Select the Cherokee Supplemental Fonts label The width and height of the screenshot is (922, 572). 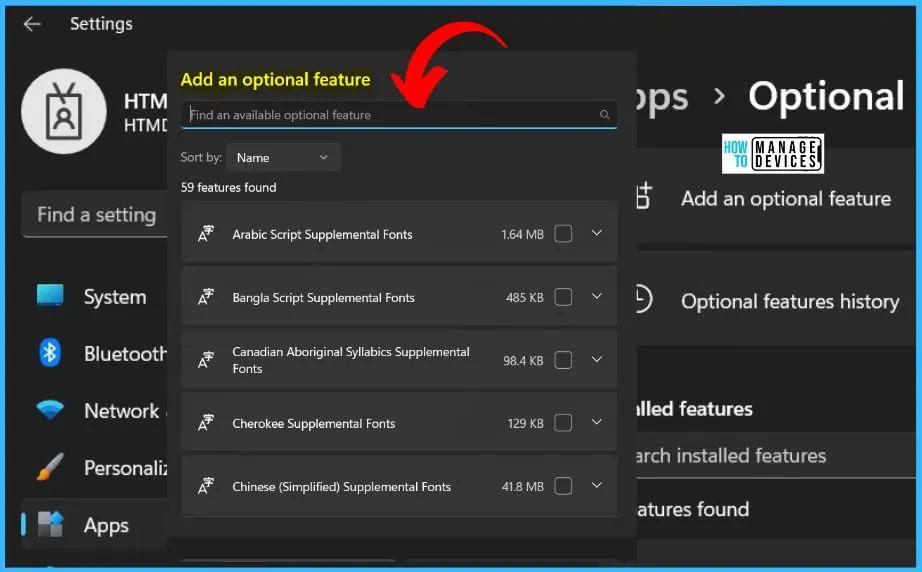coord(313,423)
